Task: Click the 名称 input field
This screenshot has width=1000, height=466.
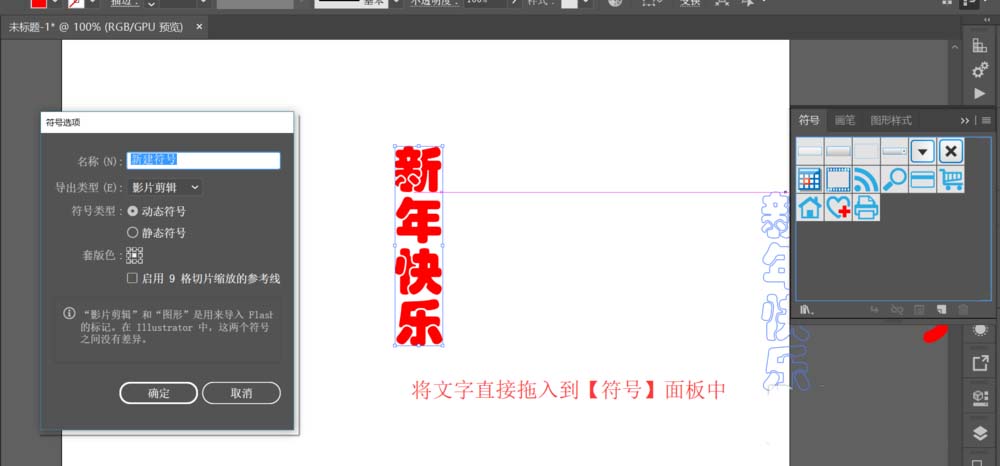Action: click(203, 160)
